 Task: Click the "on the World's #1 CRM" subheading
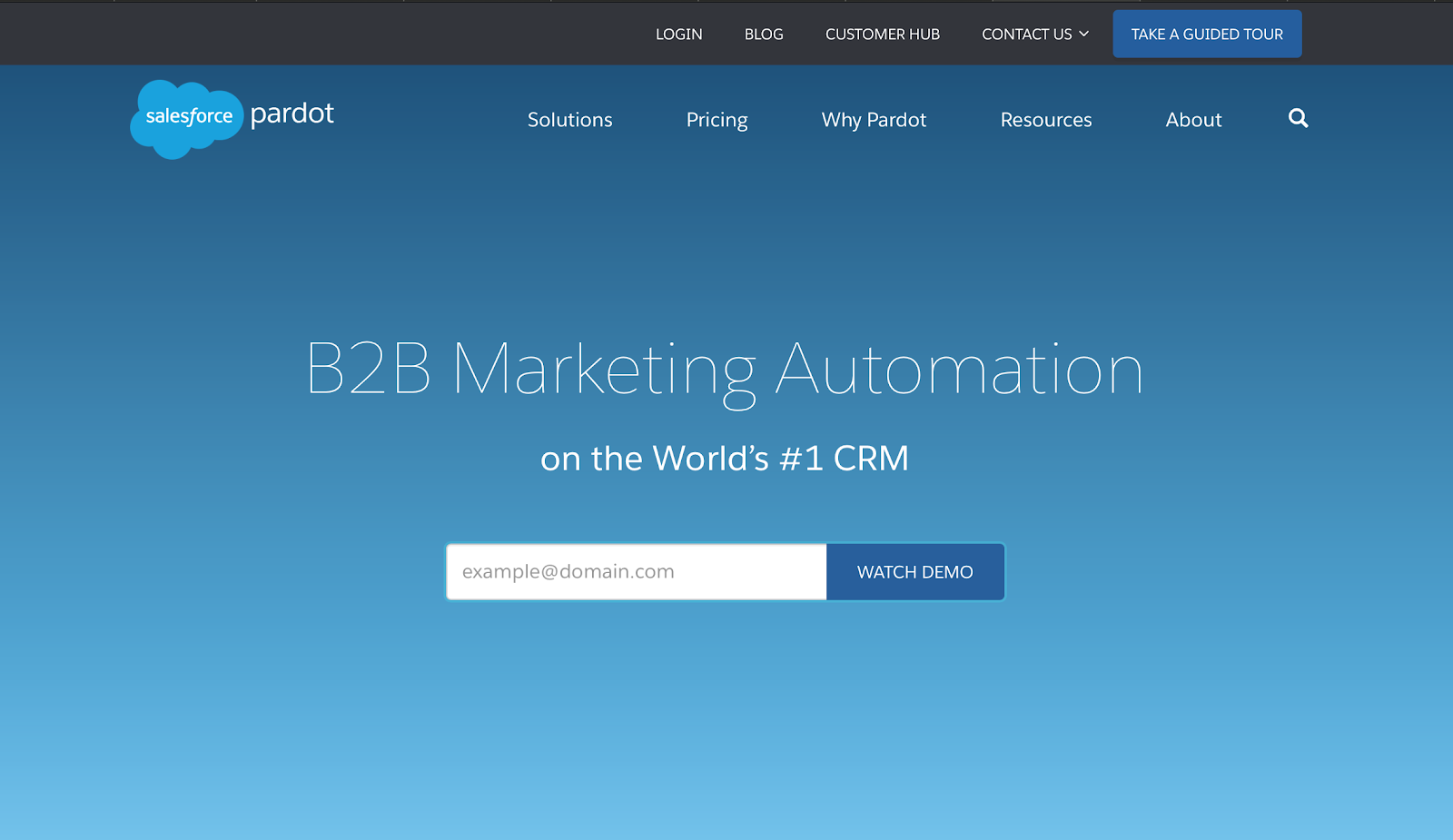(x=725, y=459)
